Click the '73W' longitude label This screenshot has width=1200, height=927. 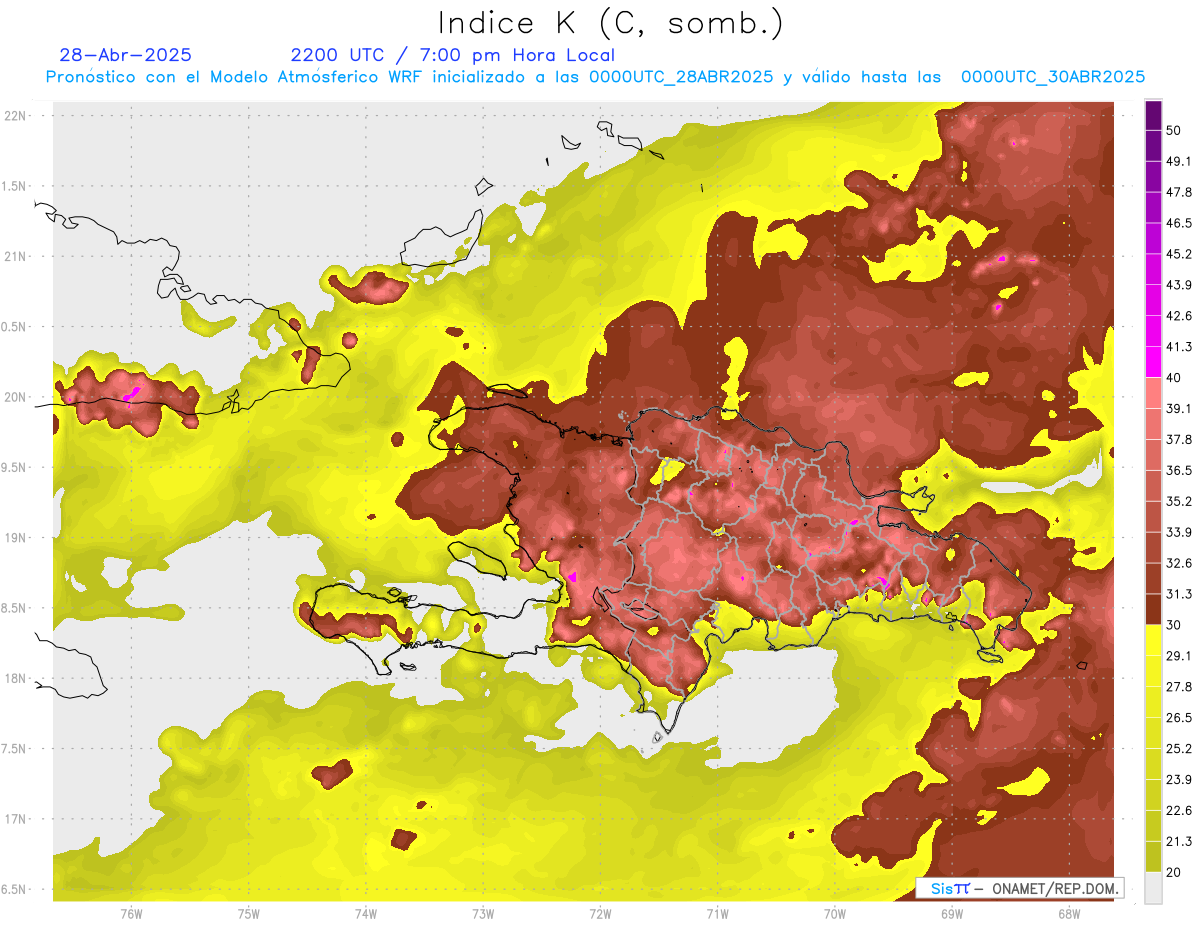coord(483,913)
